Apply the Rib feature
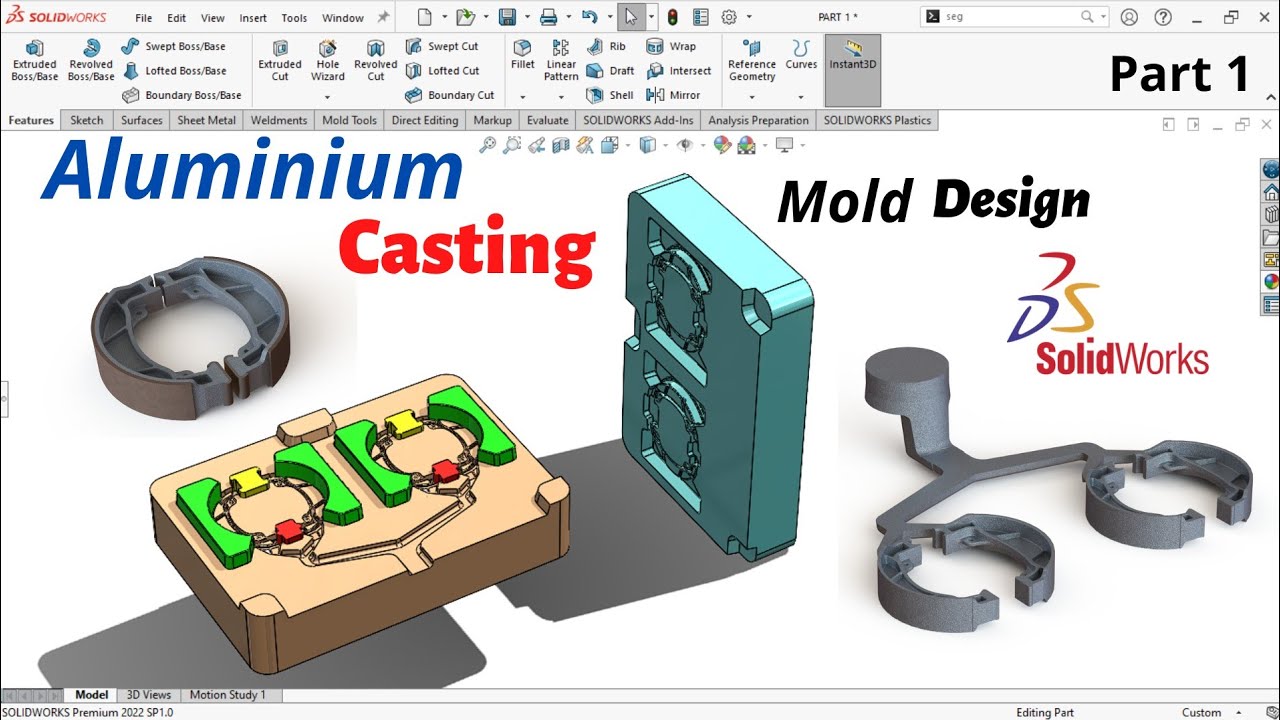 607,46
